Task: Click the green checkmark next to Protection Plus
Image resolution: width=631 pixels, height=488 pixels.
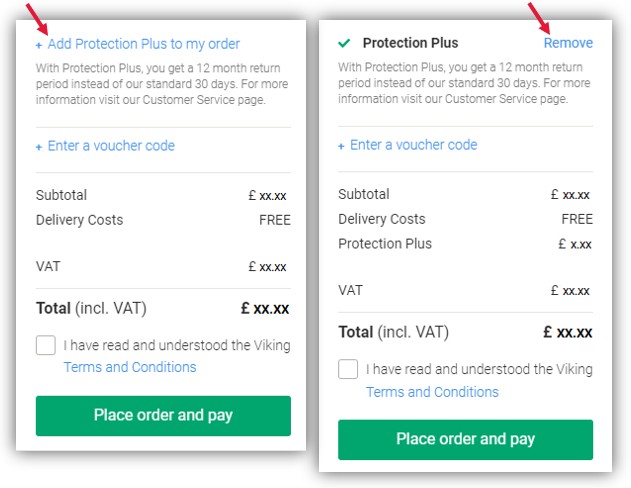Action: (x=344, y=43)
